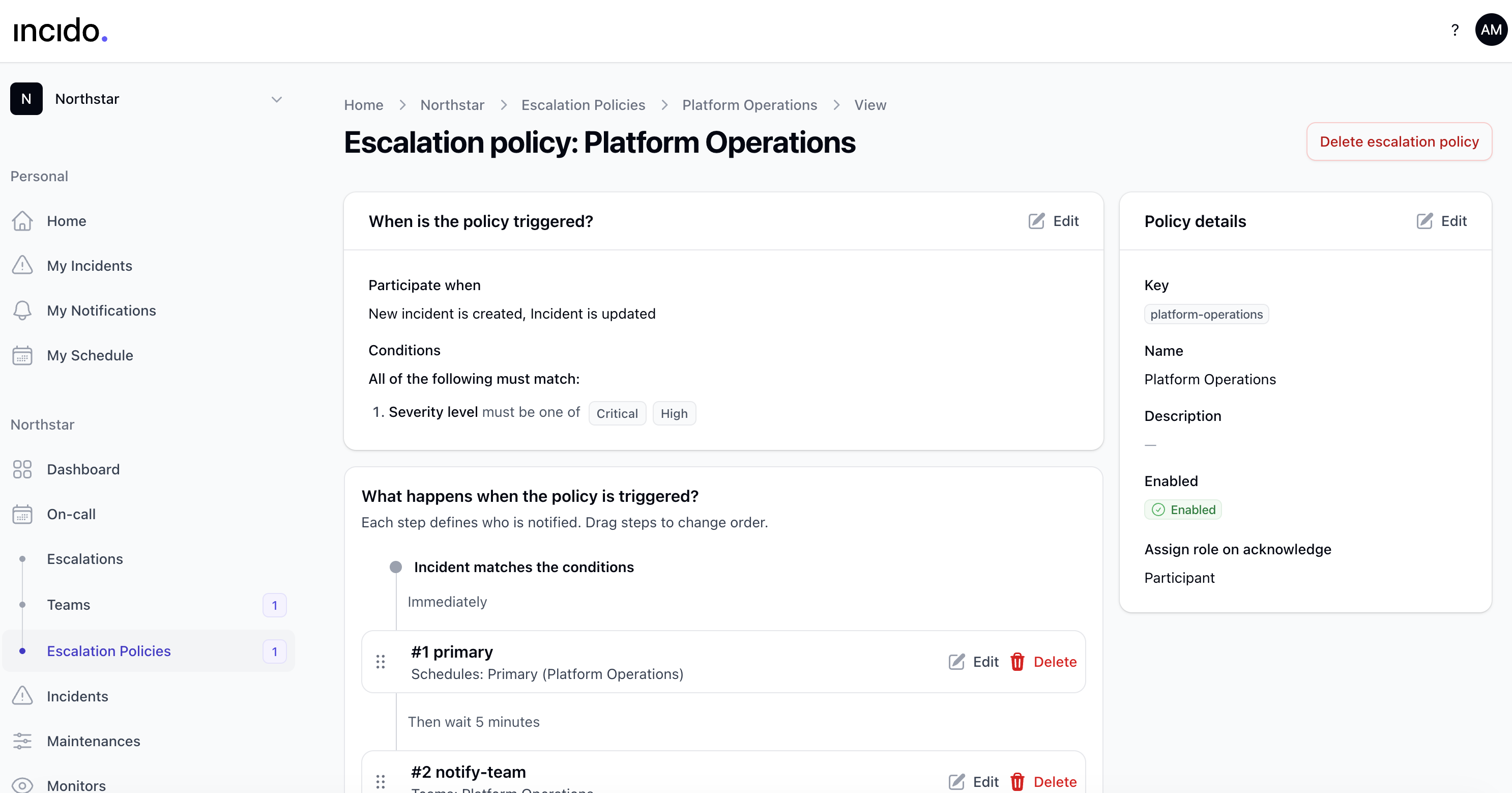Click Delete escalation policy button
Image resolution: width=1512 pixels, height=793 pixels.
(x=1399, y=141)
